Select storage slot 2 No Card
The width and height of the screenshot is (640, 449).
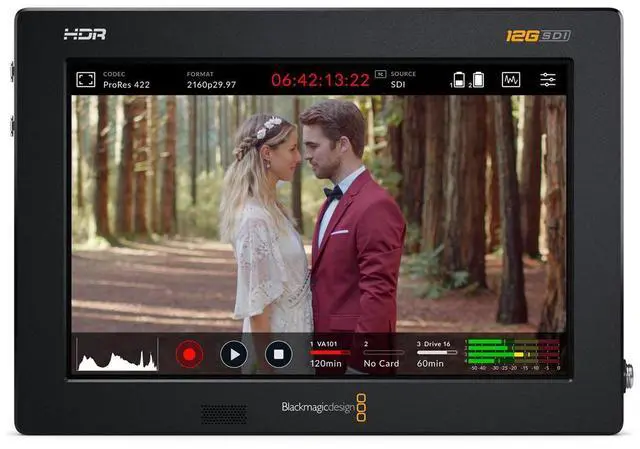[383, 353]
